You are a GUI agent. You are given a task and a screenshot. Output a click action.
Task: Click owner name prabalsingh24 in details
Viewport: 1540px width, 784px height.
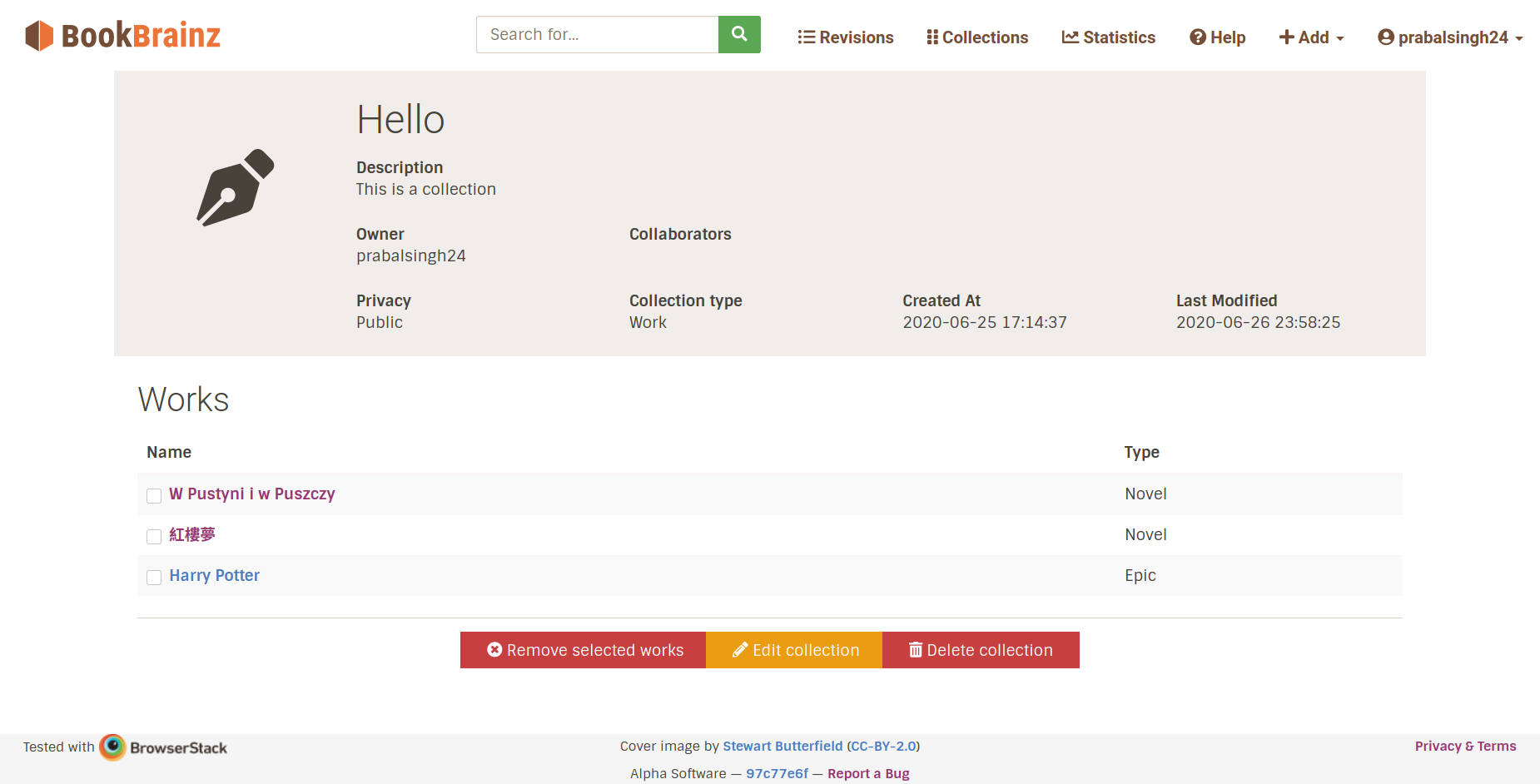[411, 256]
